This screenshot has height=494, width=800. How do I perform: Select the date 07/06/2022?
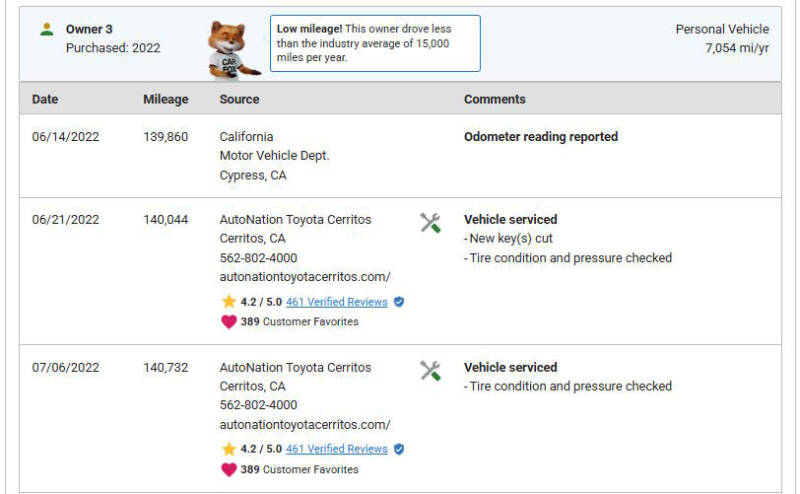[65, 367]
